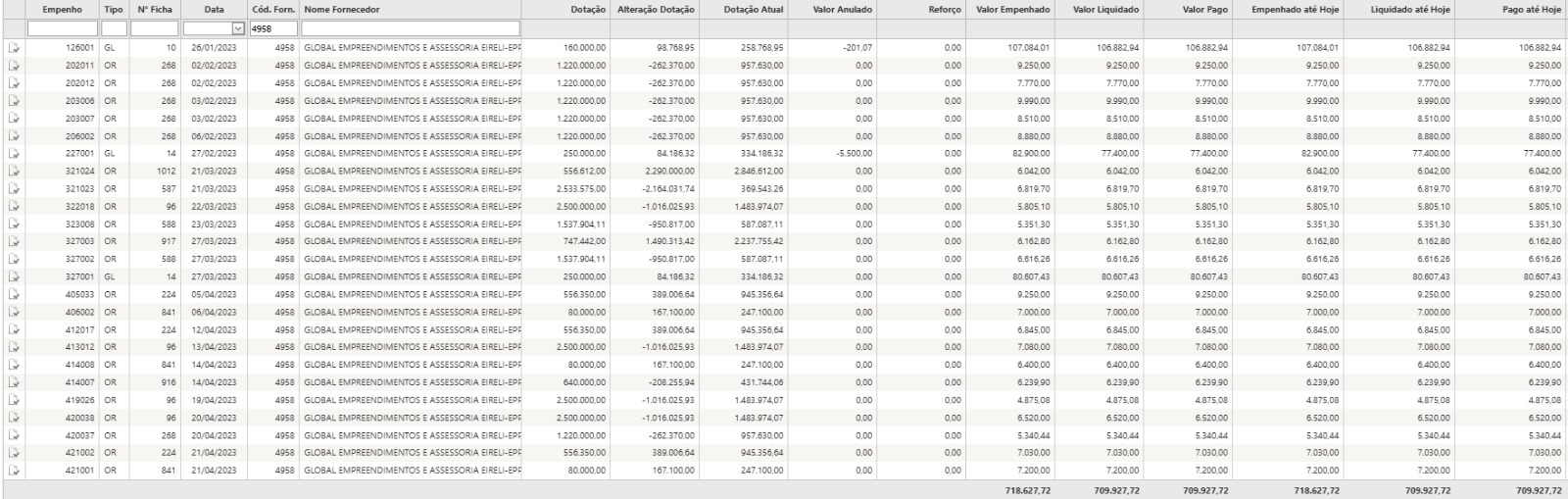Open the document icon for empenho 414007
Screen dimensions: 1568x499
[14, 382]
